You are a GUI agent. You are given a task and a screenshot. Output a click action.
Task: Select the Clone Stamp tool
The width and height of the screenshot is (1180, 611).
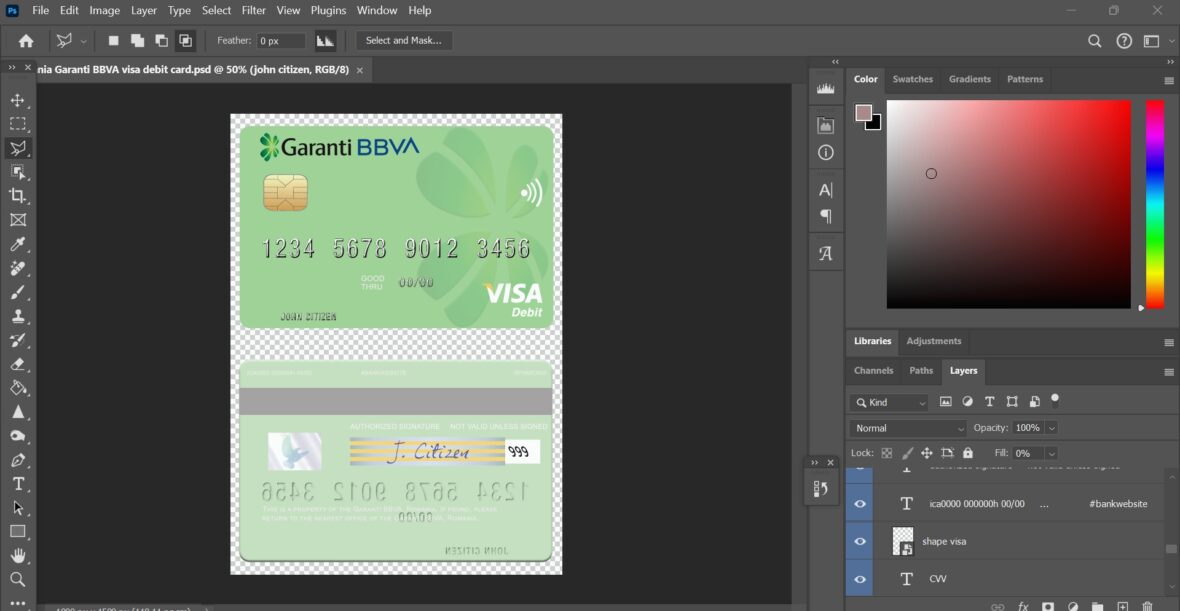tap(18, 316)
